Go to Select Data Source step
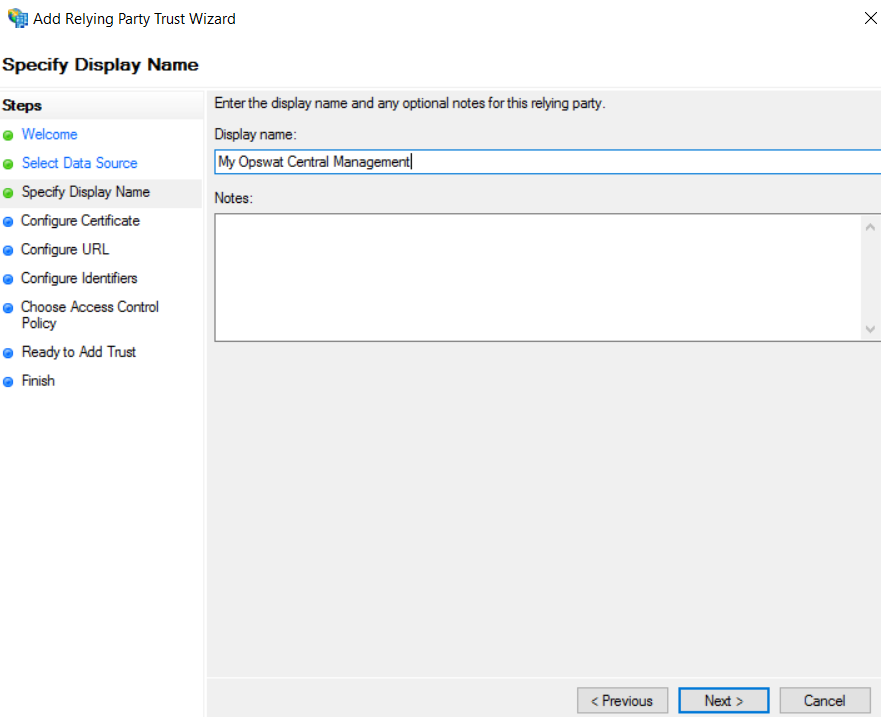Screen dimensions: 881x717 [x=79, y=163]
